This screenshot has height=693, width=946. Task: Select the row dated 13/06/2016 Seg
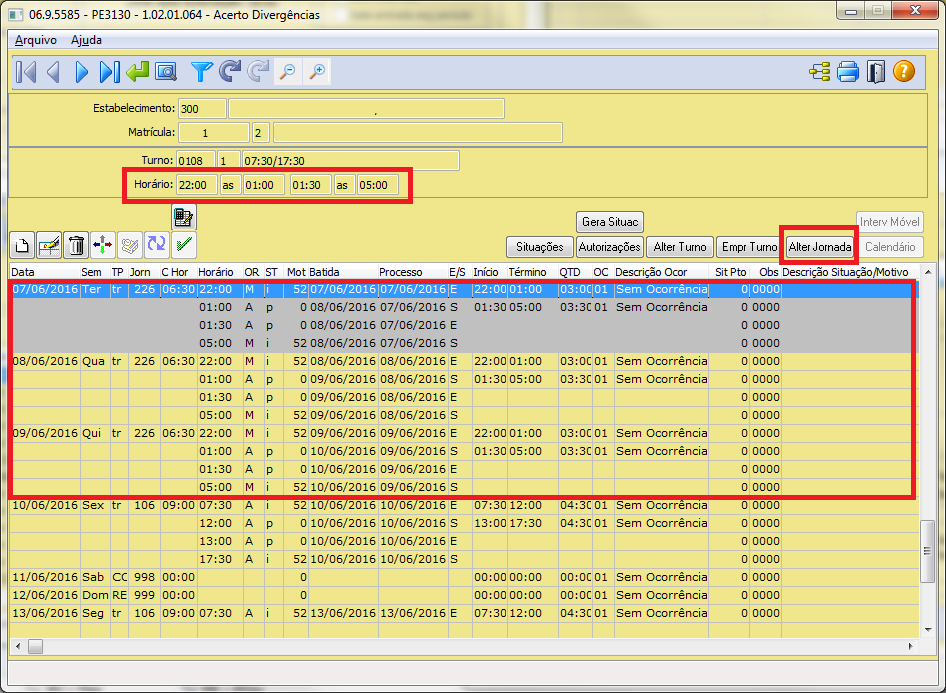point(463,613)
